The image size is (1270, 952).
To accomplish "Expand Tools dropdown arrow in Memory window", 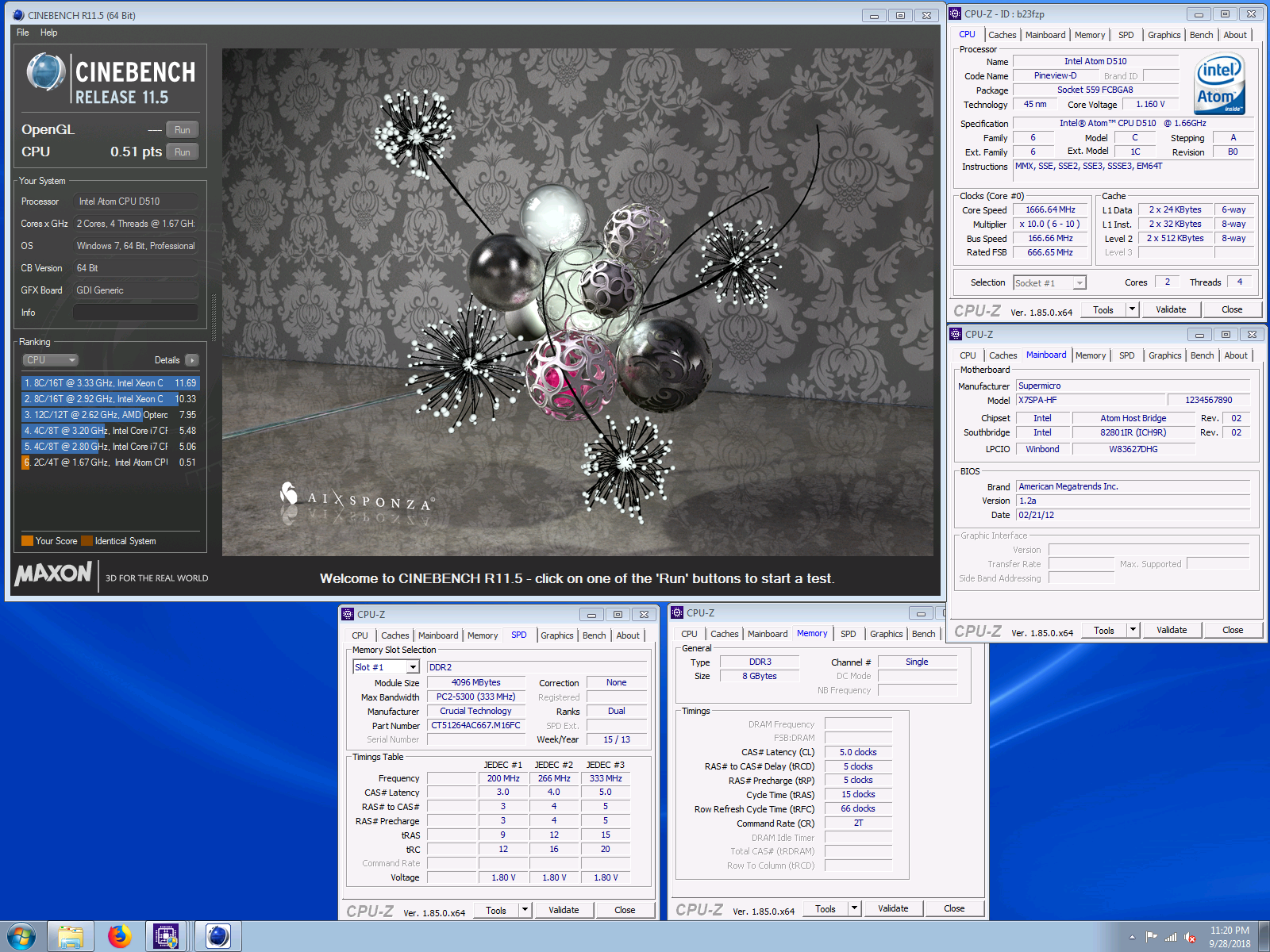I will tap(855, 908).
